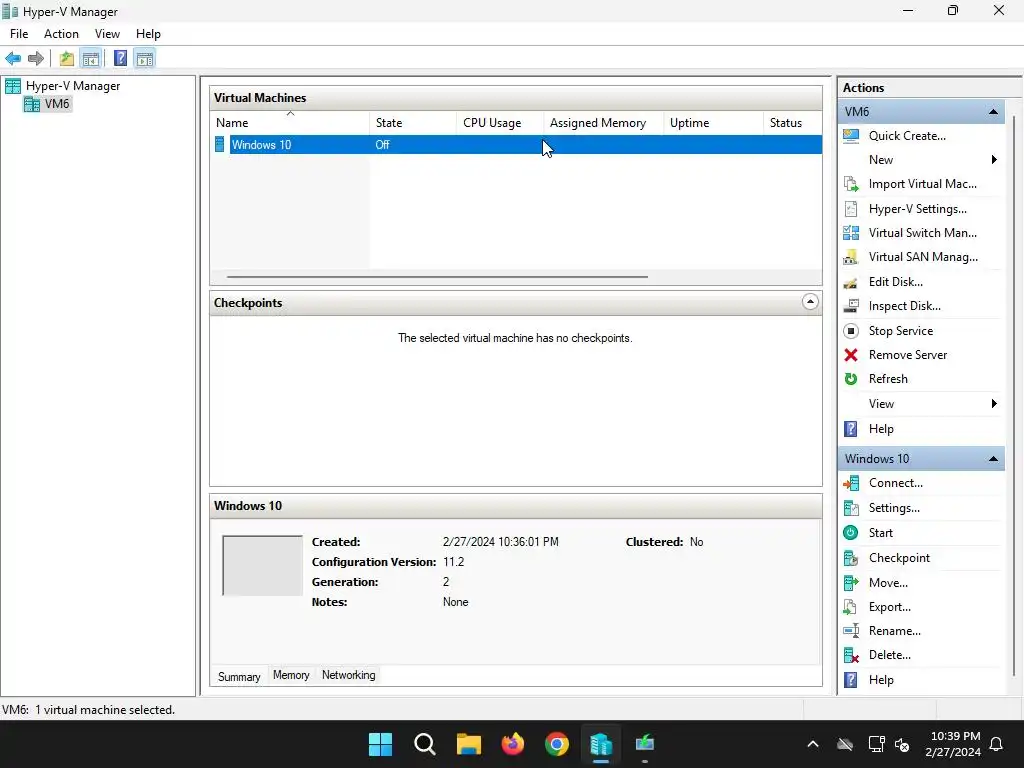This screenshot has height=768, width=1024.
Task: Click the Stop Service icon
Action: [x=851, y=331]
